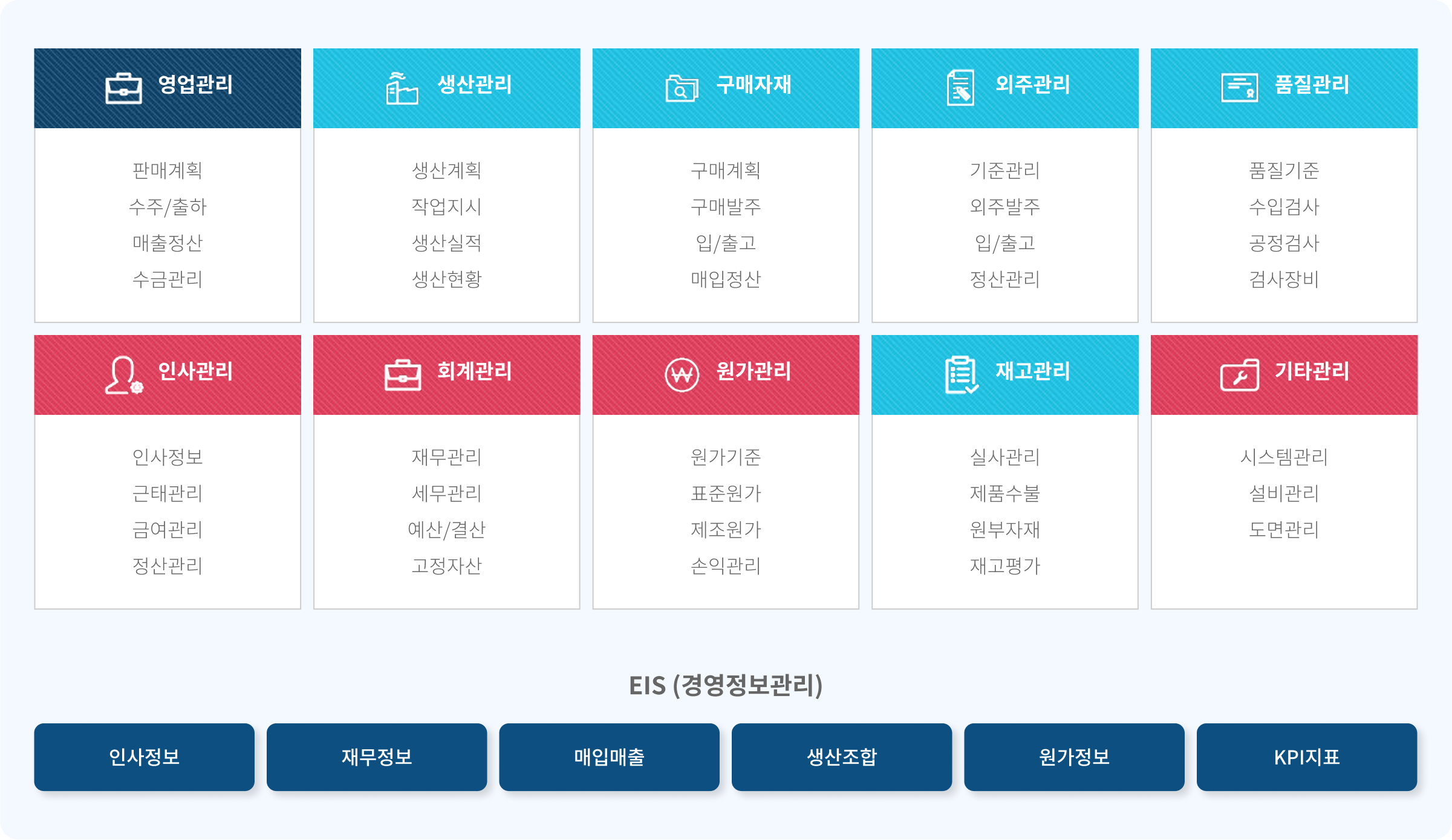Viewport: 1452px width, 840px height.
Task: Click the briefcase icon beside 영업관리
Action: pyautogui.click(x=123, y=88)
